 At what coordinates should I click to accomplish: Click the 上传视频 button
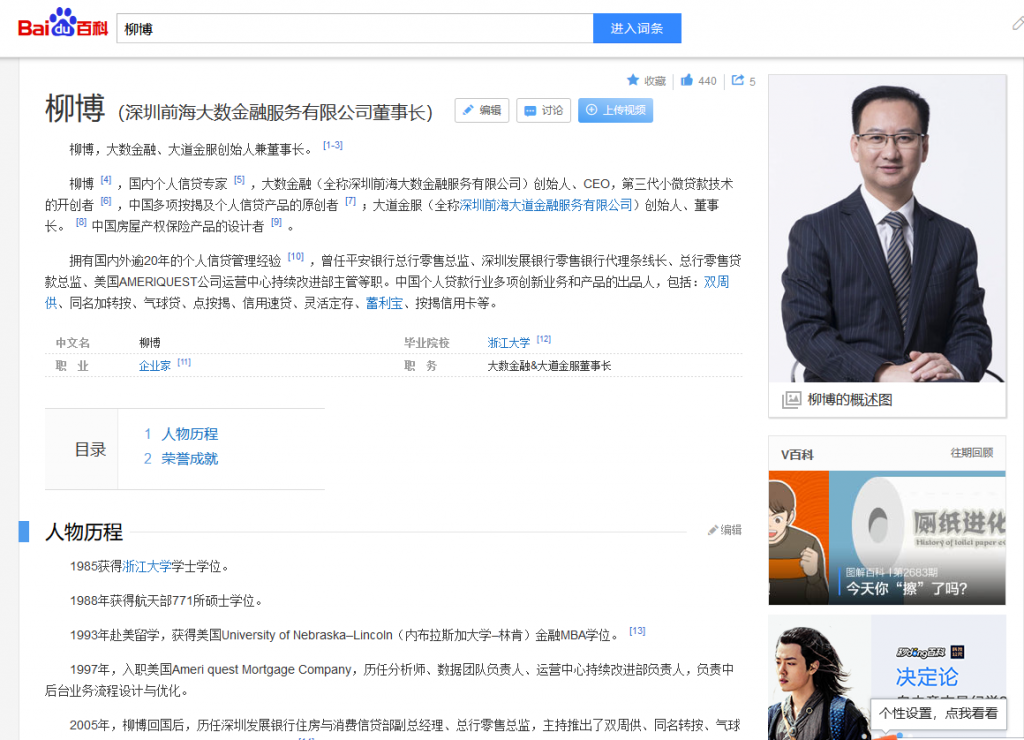coord(615,110)
